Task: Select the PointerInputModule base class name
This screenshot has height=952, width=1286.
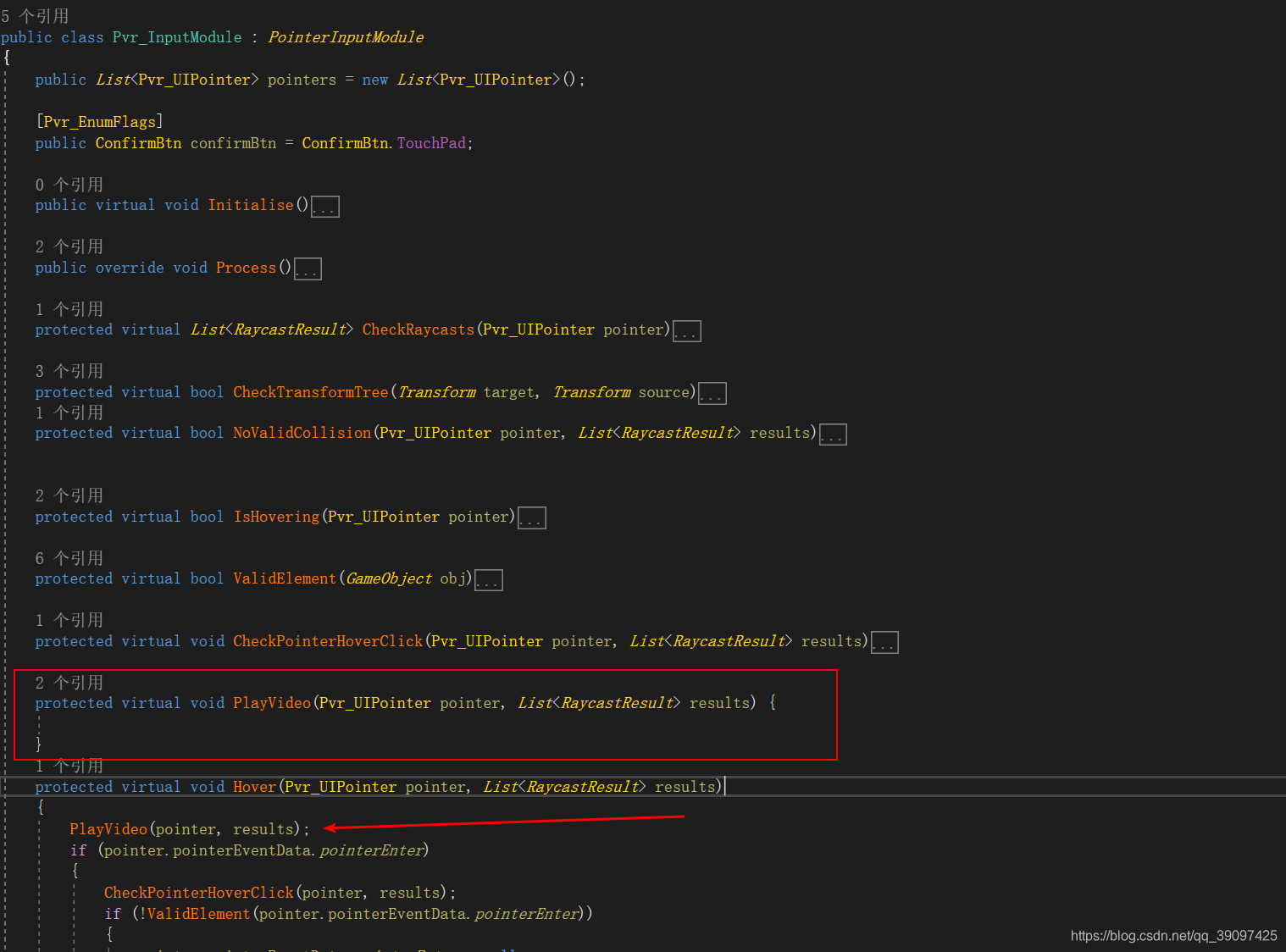Action: 345,36
